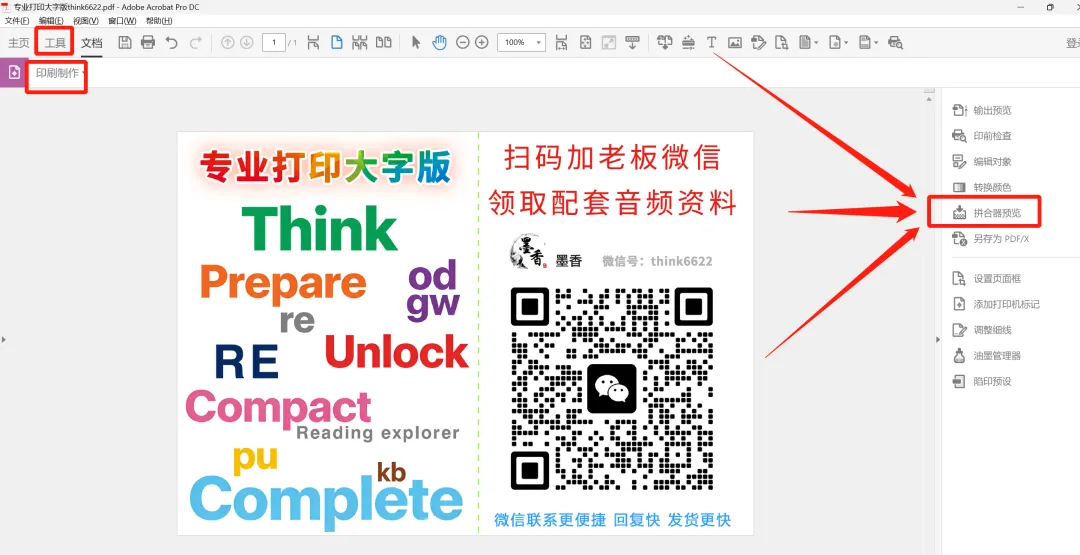The height and width of the screenshot is (555, 1080).
Task: Go to next page with down arrow
Action: click(x=247, y=43)
